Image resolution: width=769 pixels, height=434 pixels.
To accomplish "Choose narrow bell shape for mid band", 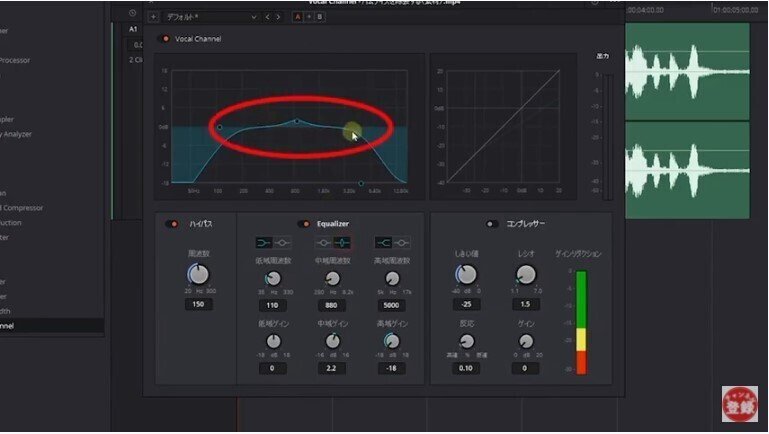I will pyautogui.click(x=342, y=243).
